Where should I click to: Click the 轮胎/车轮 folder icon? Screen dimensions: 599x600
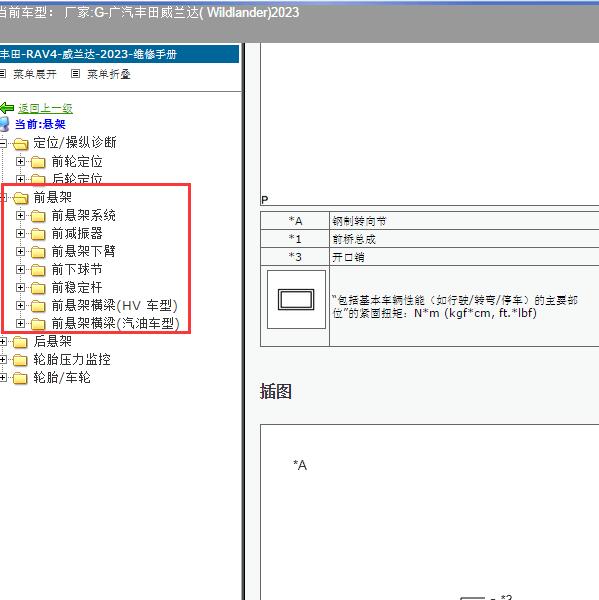pos(20,378)
